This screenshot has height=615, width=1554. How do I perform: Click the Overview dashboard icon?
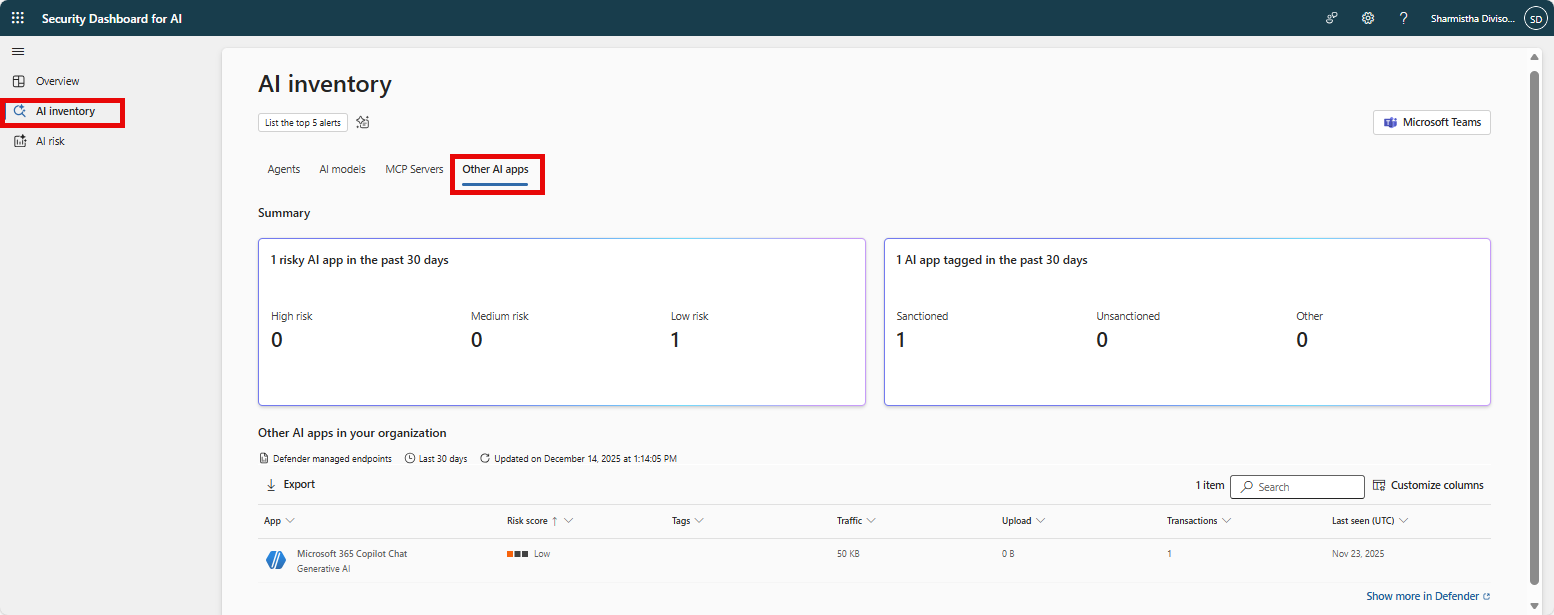pos(19,81)
